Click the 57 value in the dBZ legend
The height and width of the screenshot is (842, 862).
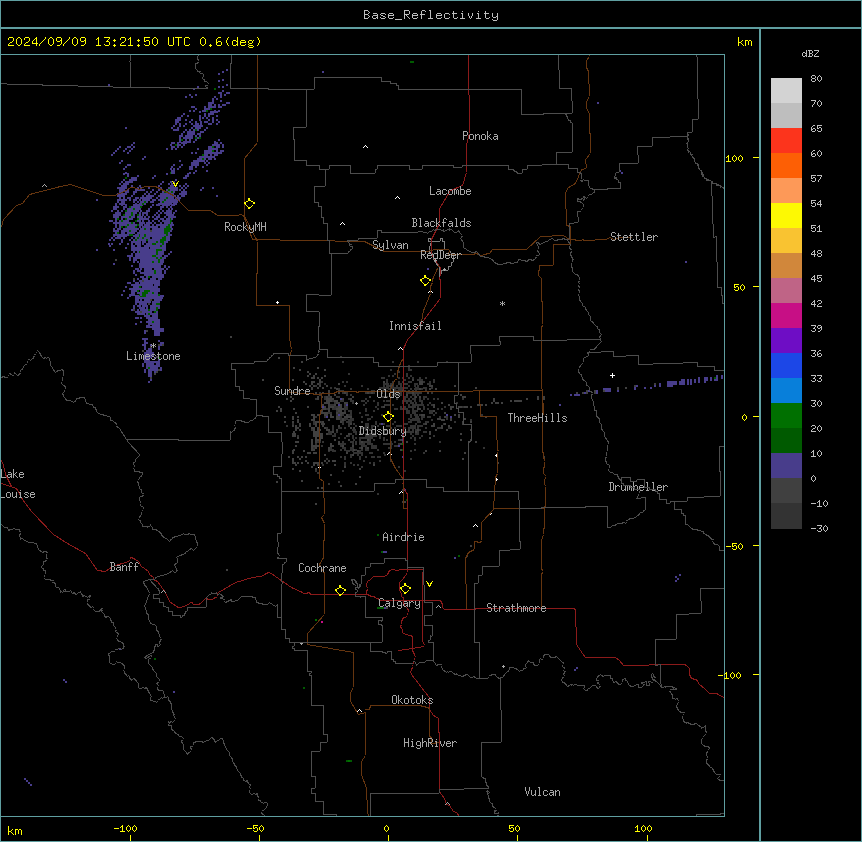816,179
